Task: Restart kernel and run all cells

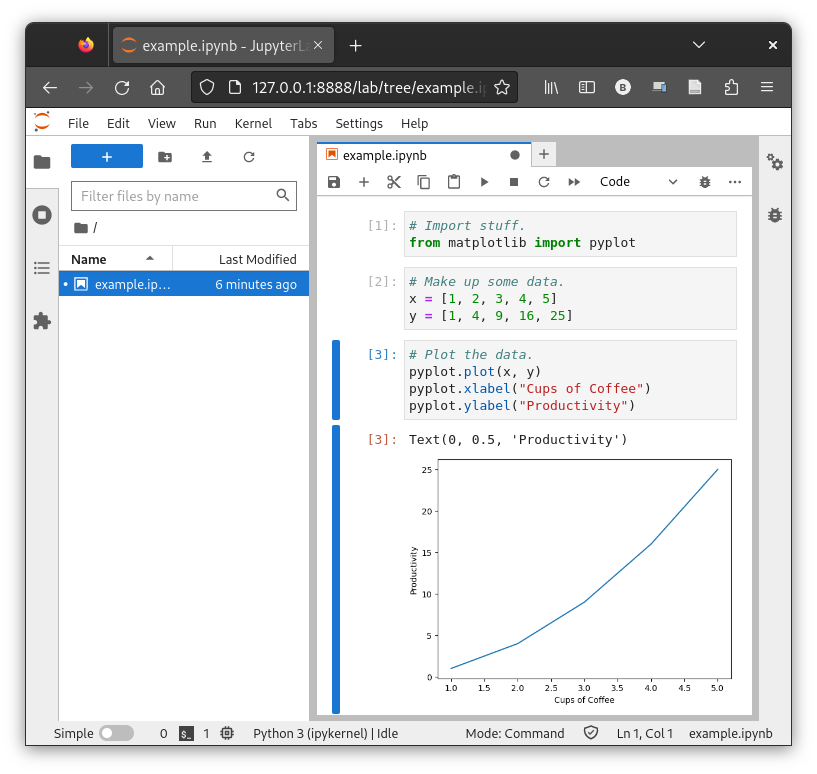Action: [x=573, y=181]
